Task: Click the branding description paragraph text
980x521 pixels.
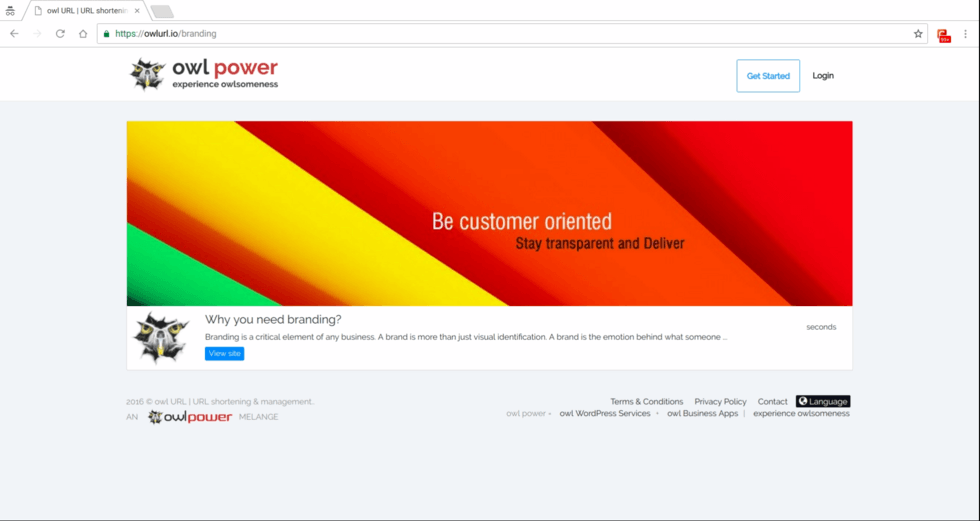Action: click(x=466, y=337)
